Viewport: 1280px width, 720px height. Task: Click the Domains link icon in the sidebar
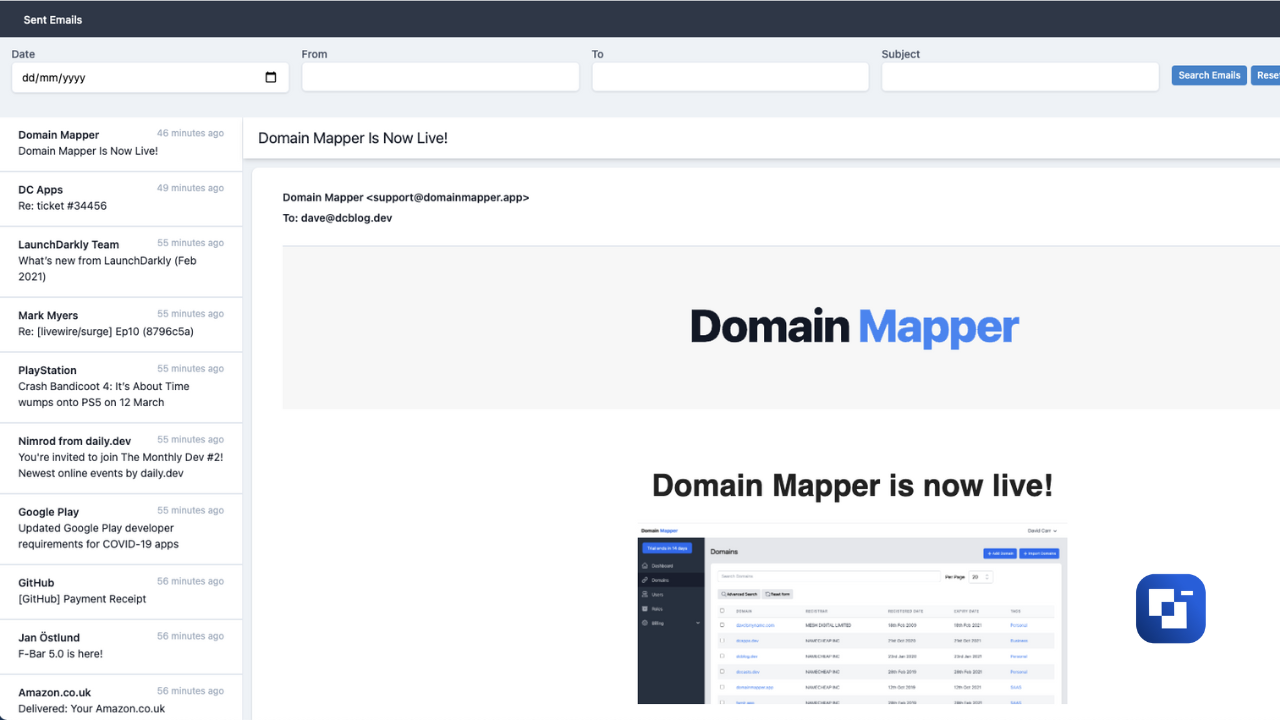coord(645,580)
